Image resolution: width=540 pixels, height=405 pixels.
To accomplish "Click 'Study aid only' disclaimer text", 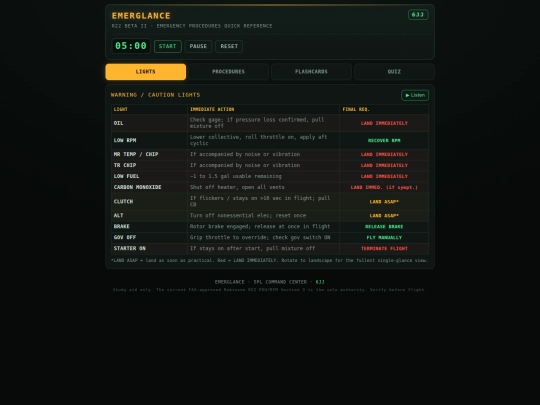I will coord(270,290).
